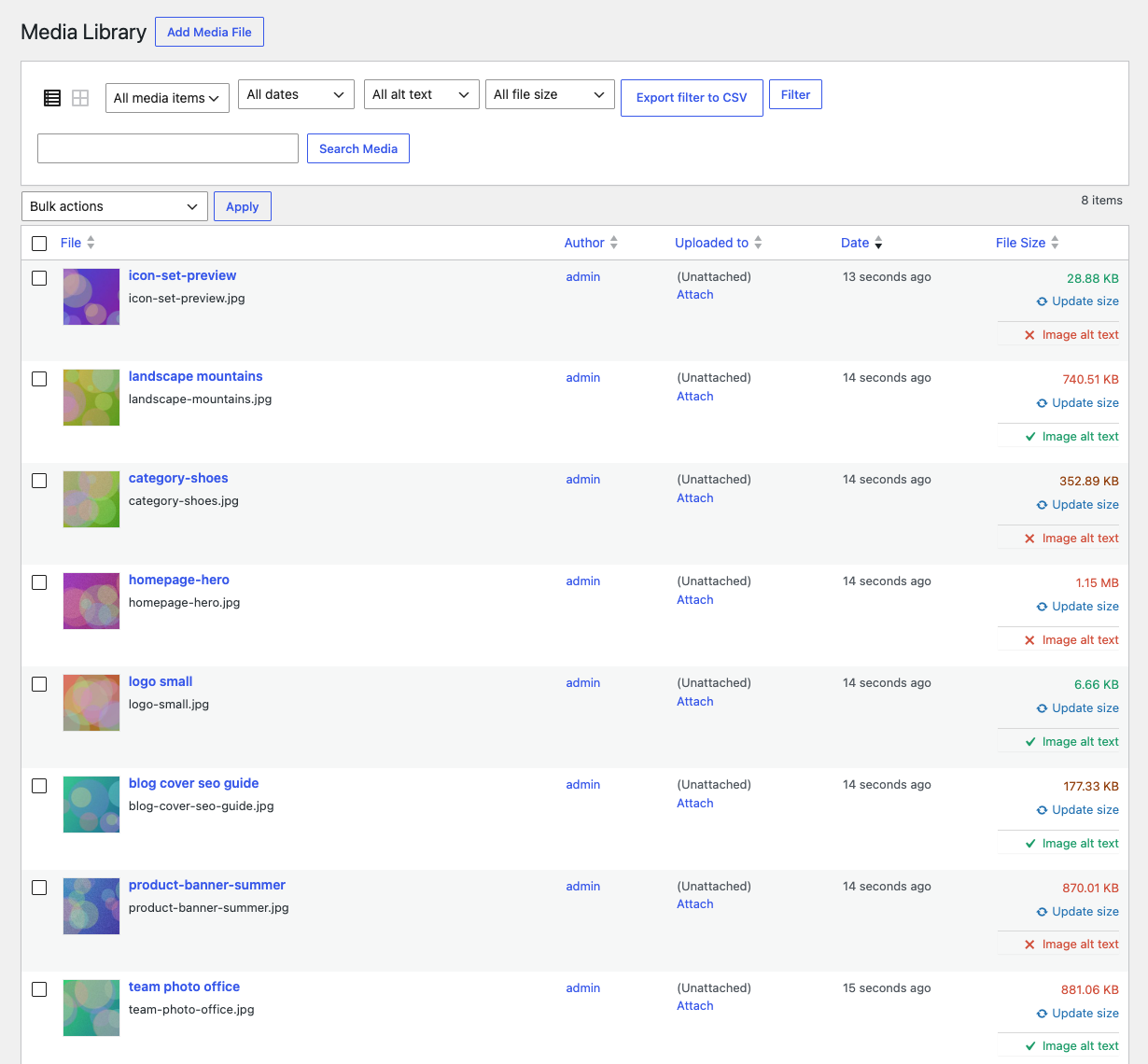1148x1064 pixels.
Task: Click admin author link for category-shoes
Action: pos(583,480)
